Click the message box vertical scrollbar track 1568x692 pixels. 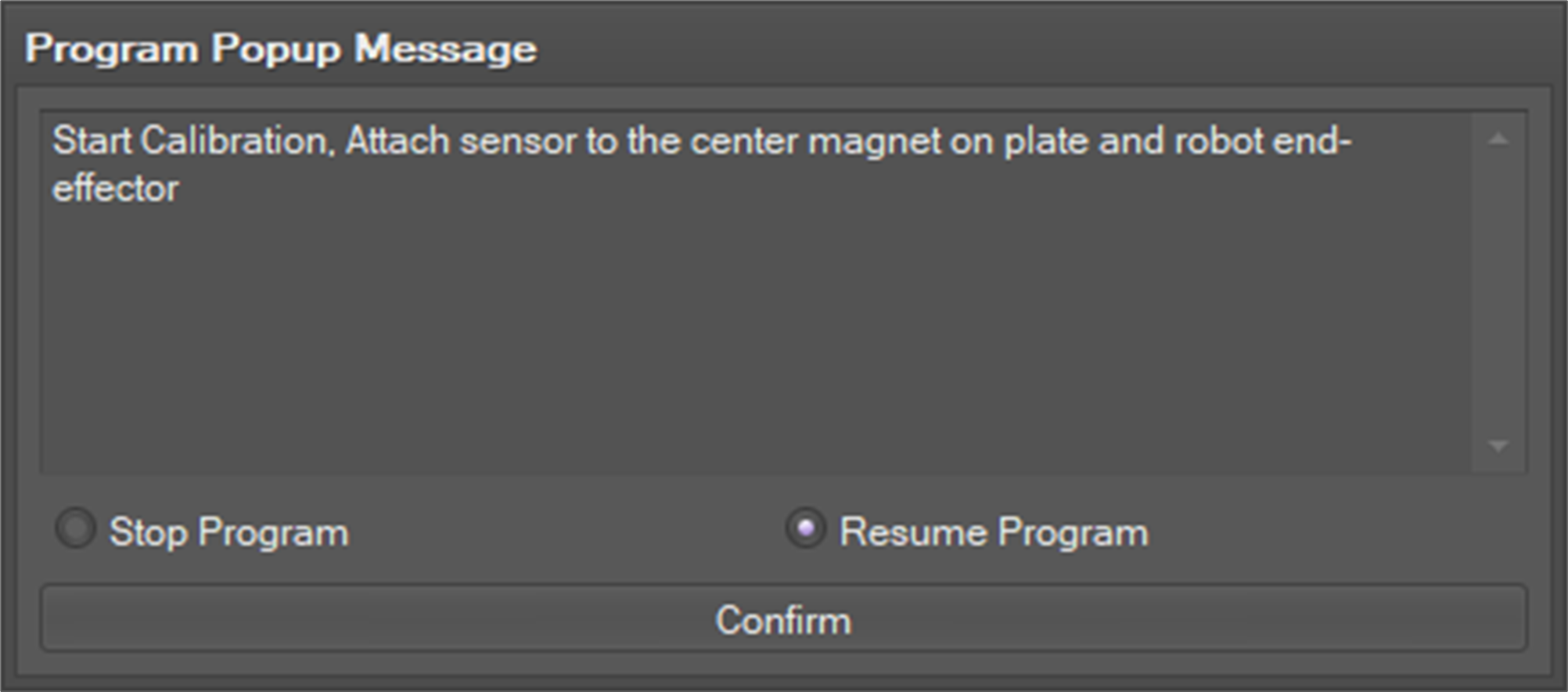1498,293
